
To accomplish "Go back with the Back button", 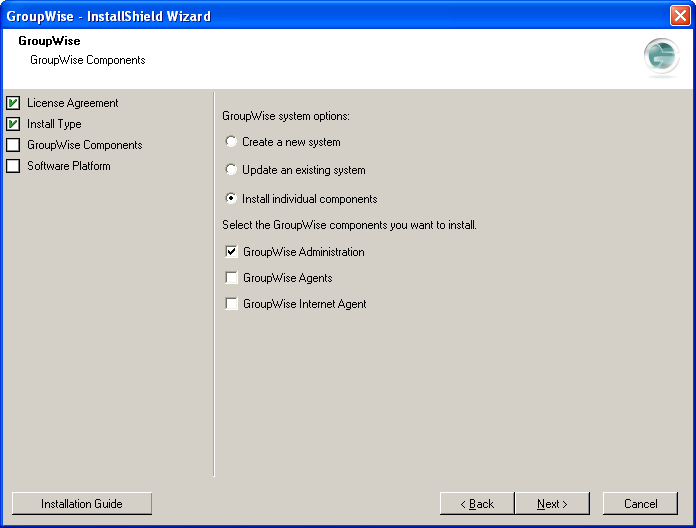I will pyautogui.click(x=477, y=504).
